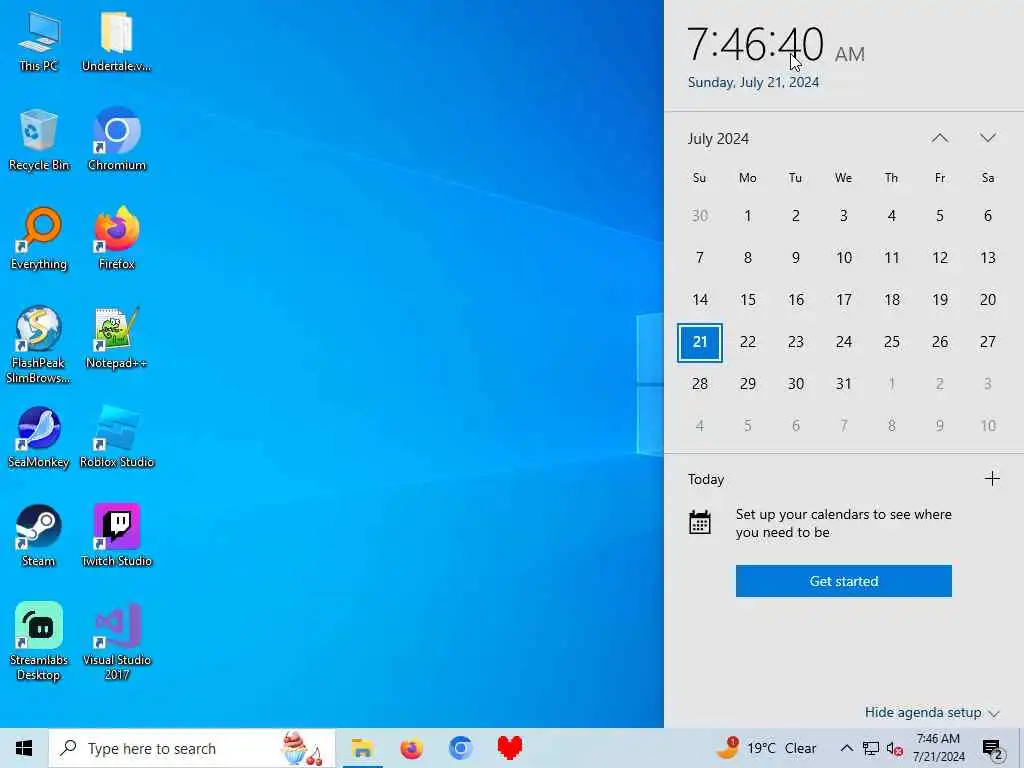This screenshot has width=1024, height=768.
Task: Select the Undertale folder on desktop
Action: [x=117, y=42]
